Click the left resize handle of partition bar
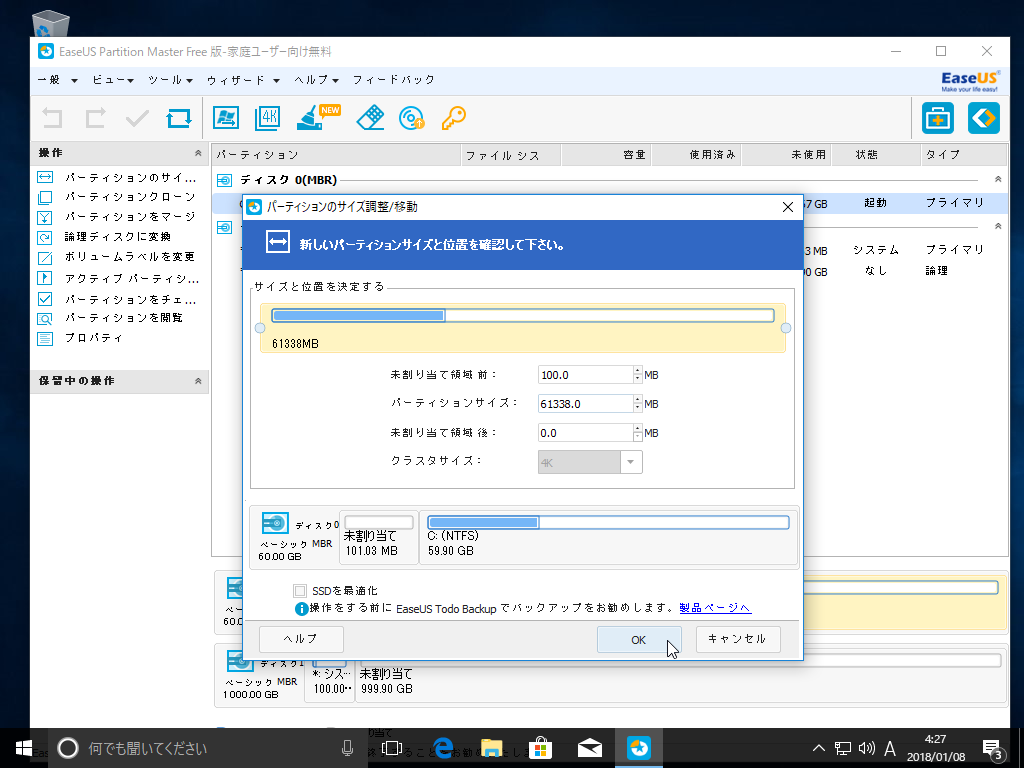Image resolution: width=1024 pixels, height=768 pixels. [x=260, y=328]
